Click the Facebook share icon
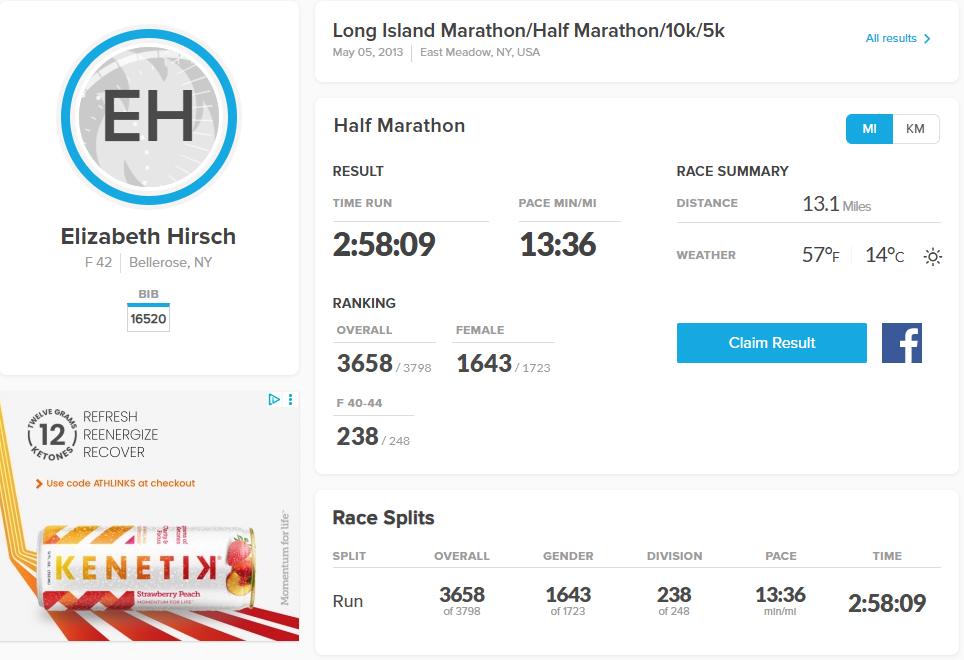Image resolution: width=964 pixels, height=660 pixels. [901, 343]
